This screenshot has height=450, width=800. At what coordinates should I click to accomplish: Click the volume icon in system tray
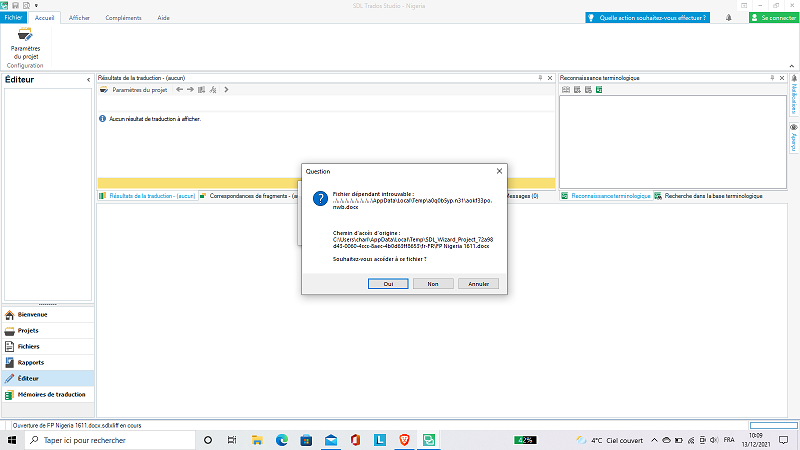point(714,440)
